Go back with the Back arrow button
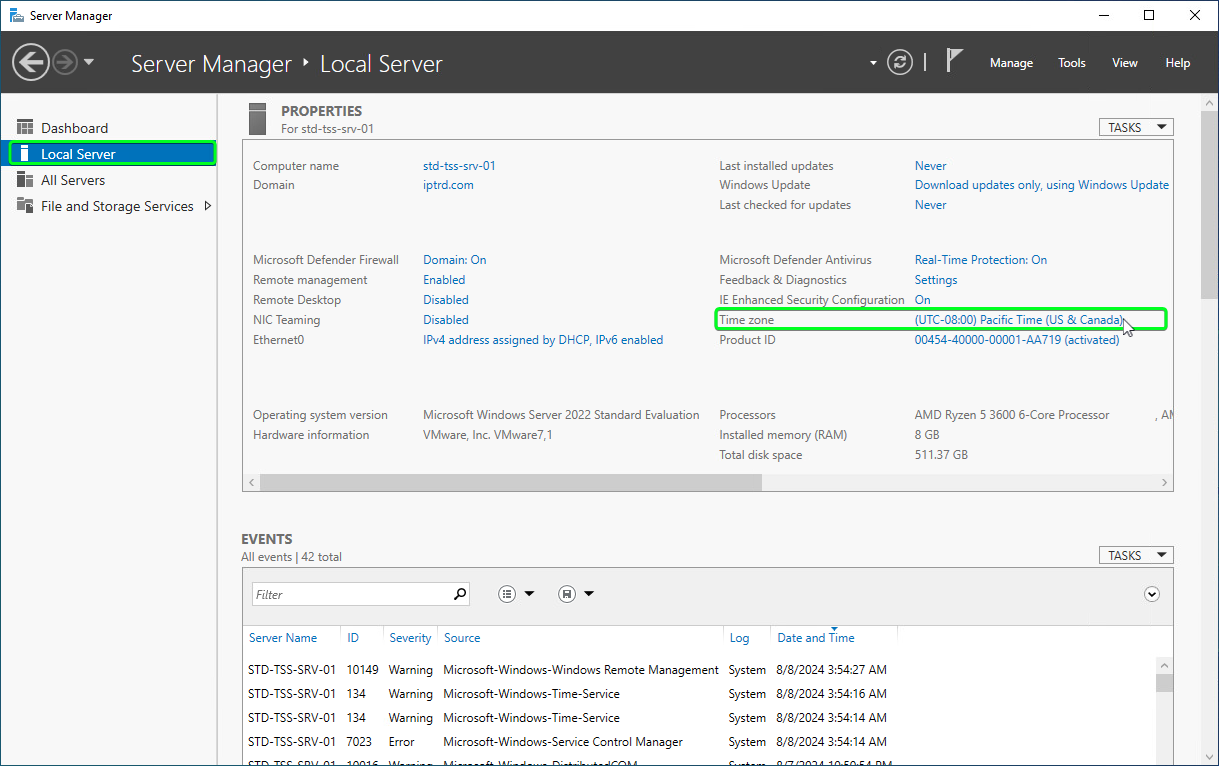 pos(31,63)
